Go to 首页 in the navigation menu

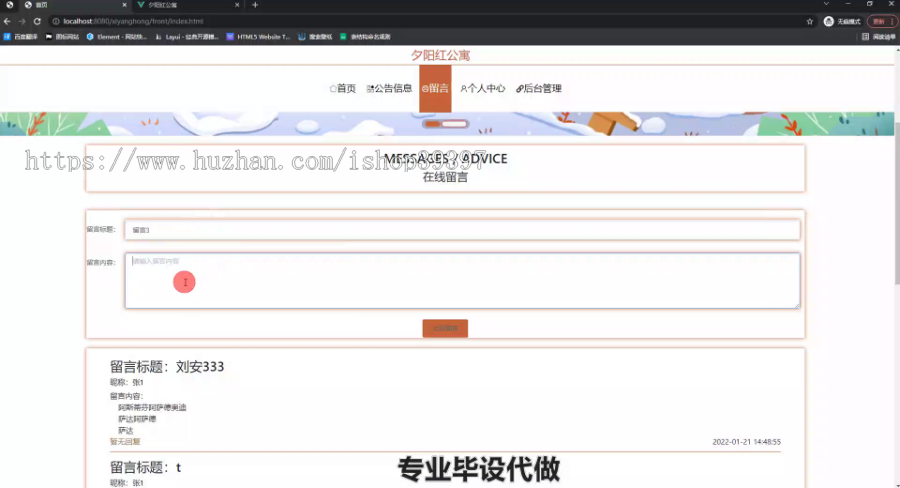[x=343, y=88]
